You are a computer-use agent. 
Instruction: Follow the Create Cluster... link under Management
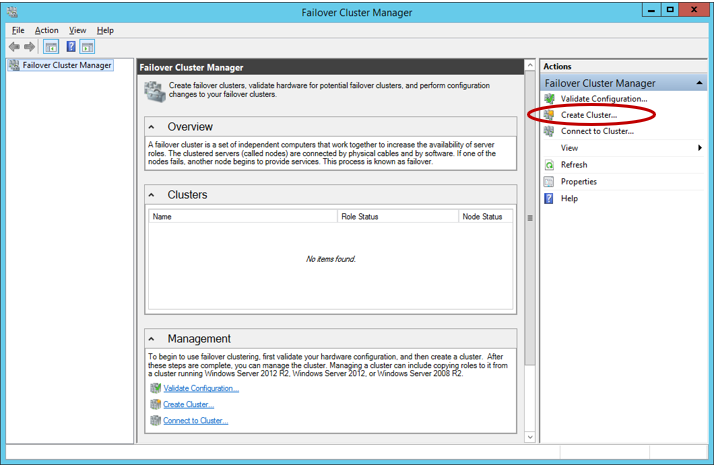[189, 404]
